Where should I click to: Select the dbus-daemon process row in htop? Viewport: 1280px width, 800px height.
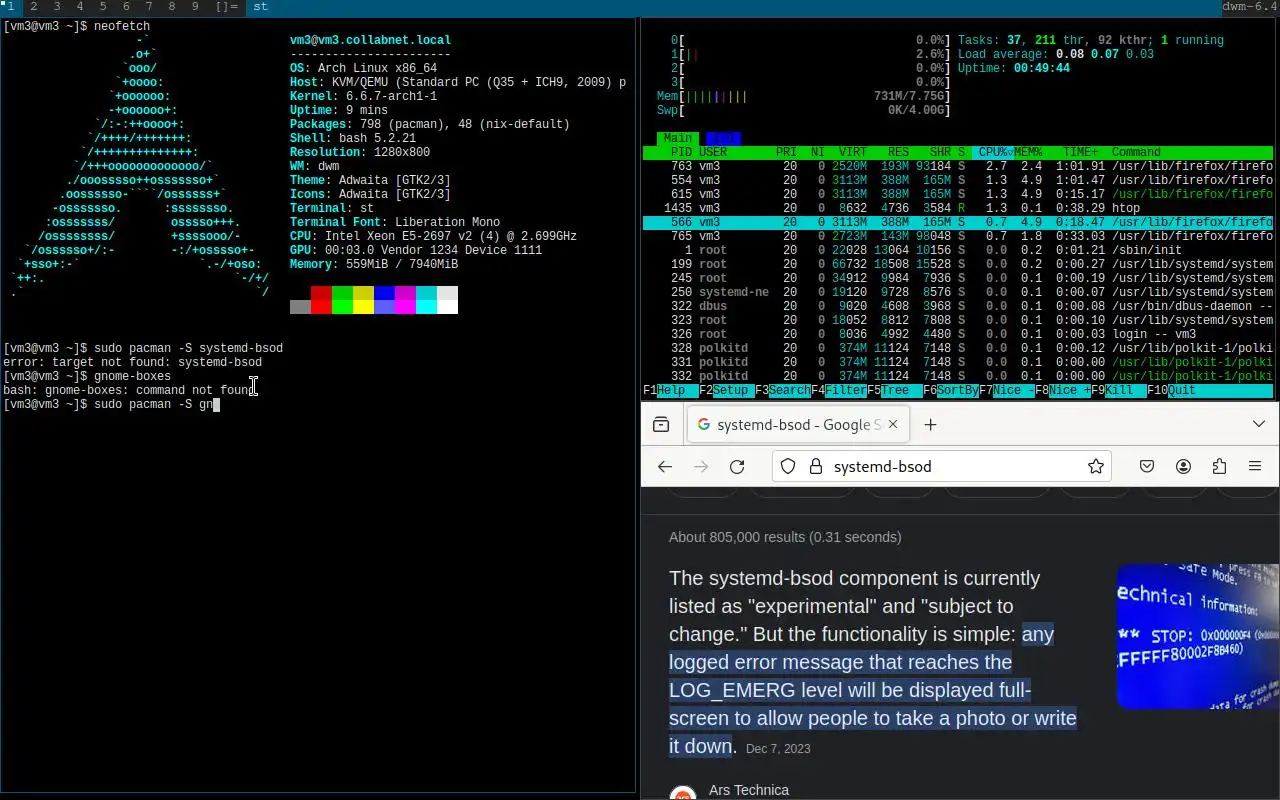coord(958,306)
